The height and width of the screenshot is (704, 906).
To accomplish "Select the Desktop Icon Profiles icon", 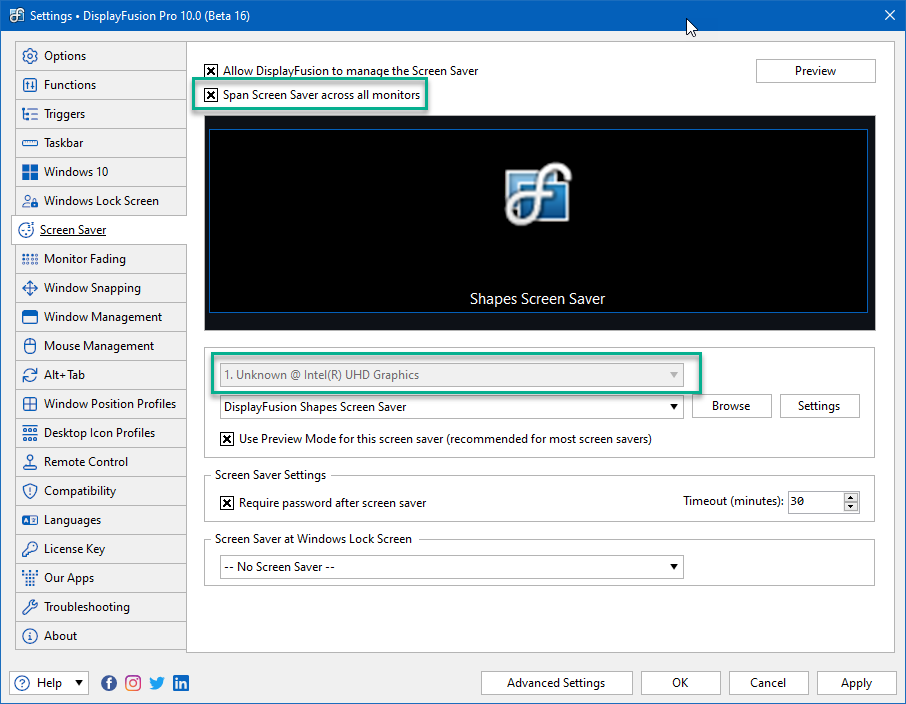I will click(29, 433).
